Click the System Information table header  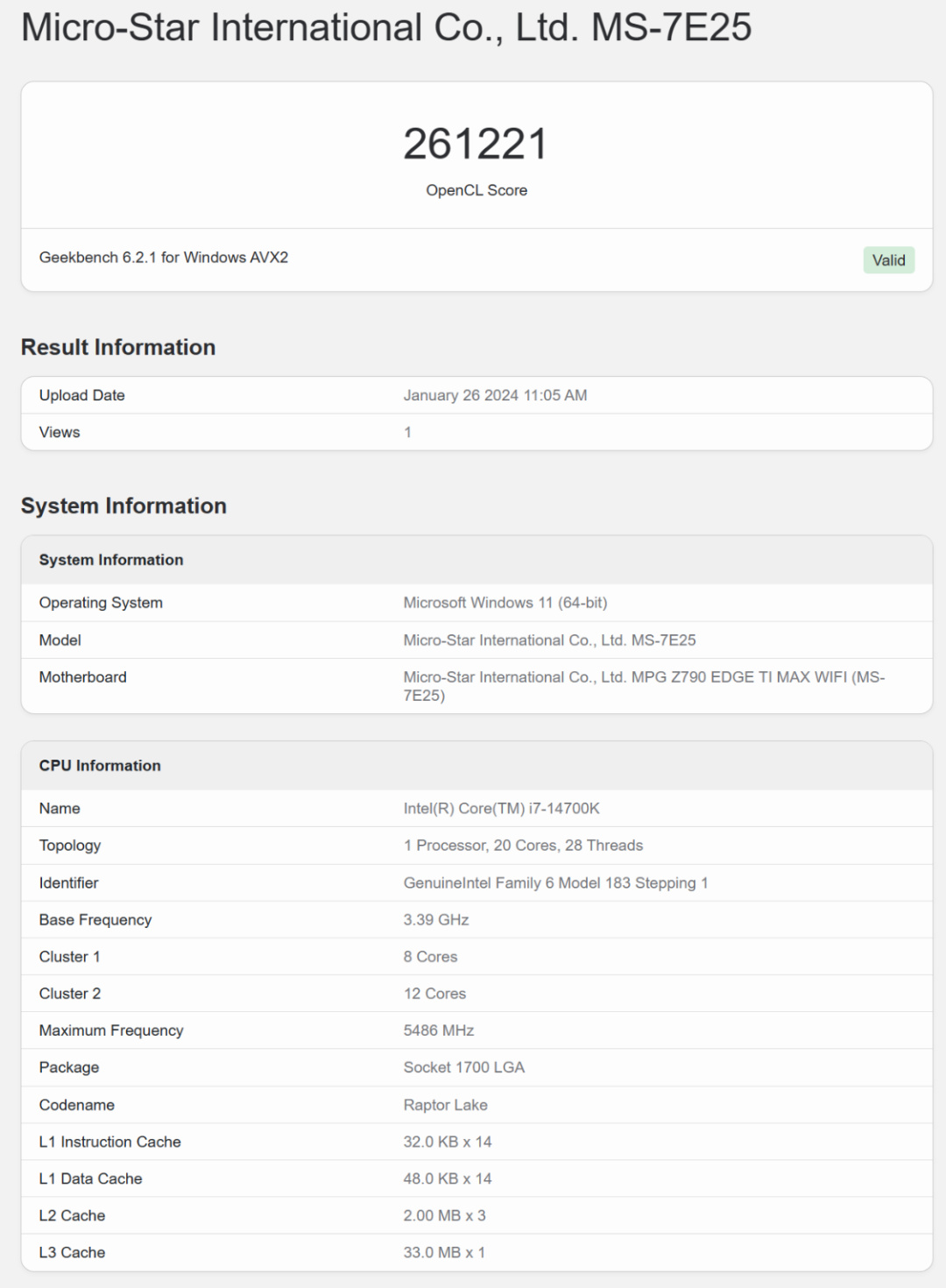coord(111,560)
